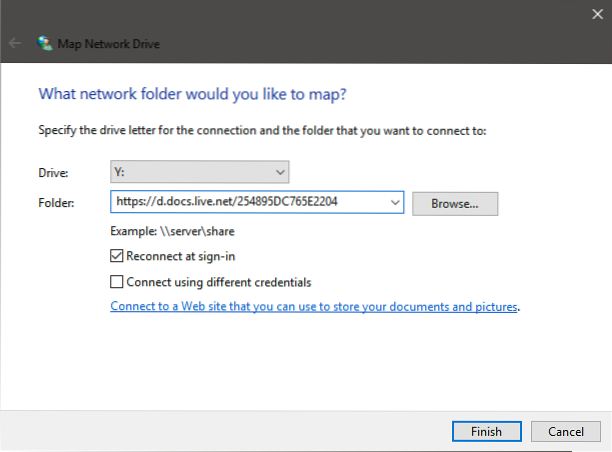Open the Drive letter dropdown showing Y:
The image size is (612, 452).
coord(200,172)
